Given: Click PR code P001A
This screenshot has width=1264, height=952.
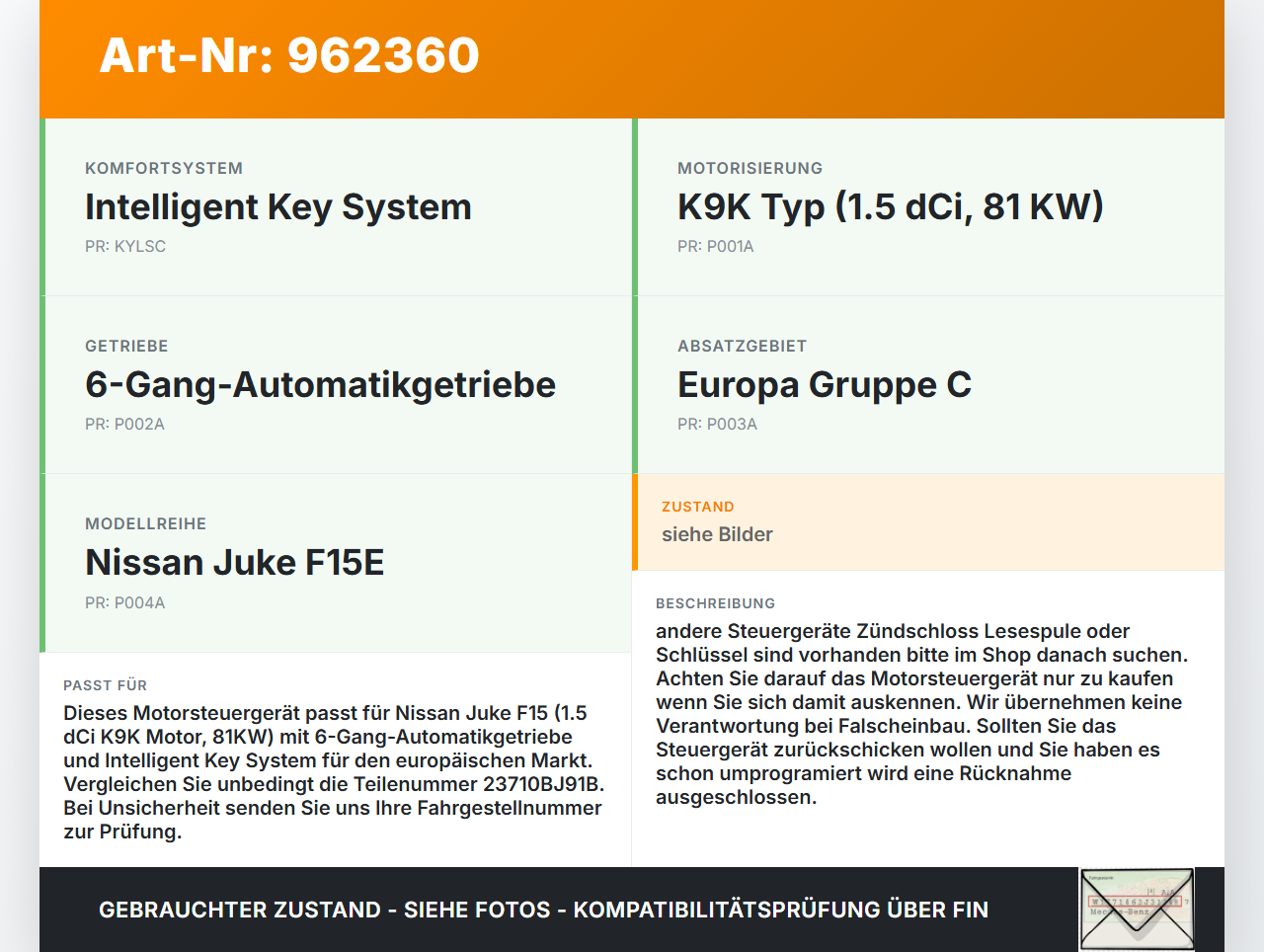Looking at the screenshot, I should [715, 246].
